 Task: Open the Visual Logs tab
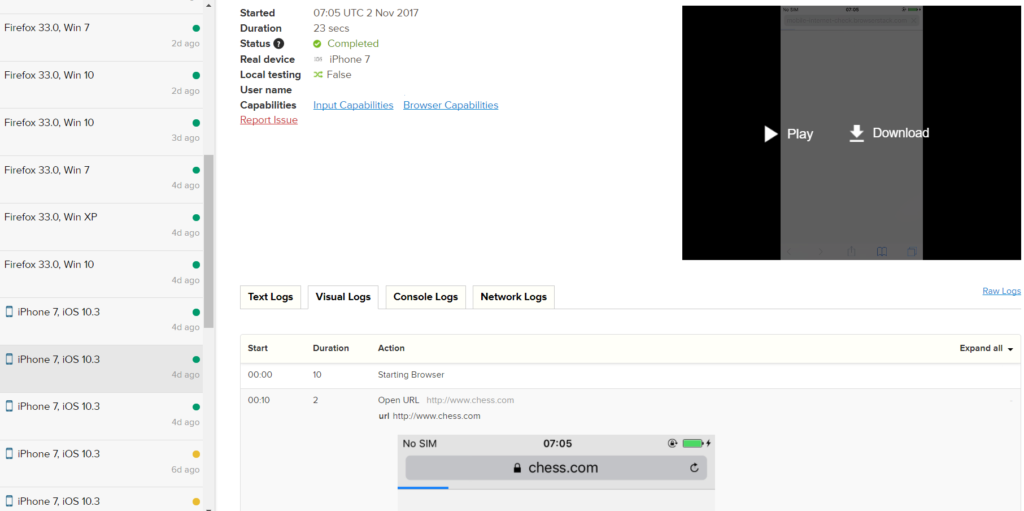343,297
